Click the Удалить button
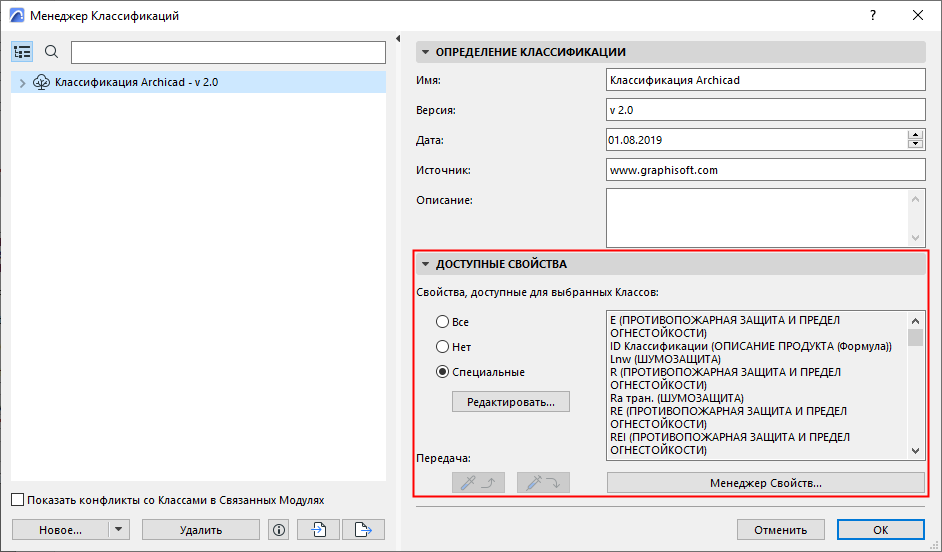Viewport: 942px width, 552px height. [201, 530]
